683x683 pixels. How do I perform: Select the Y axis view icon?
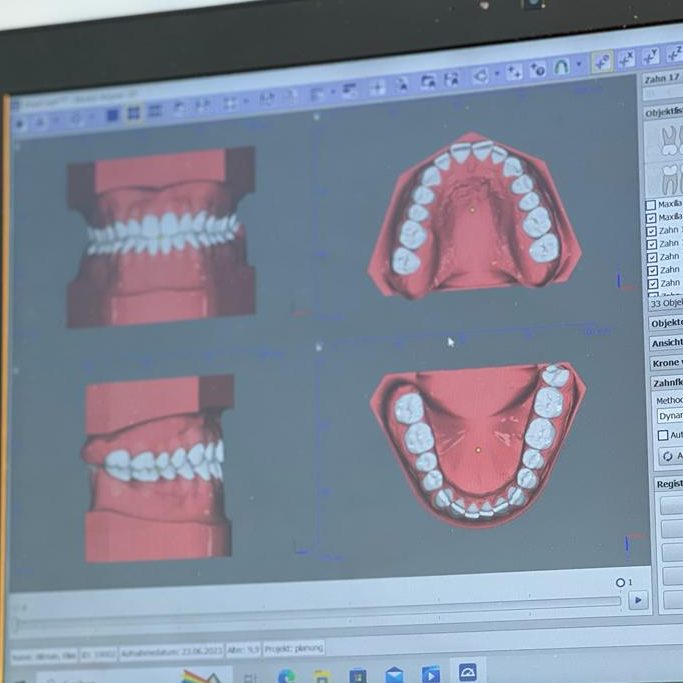coord(651,56)
